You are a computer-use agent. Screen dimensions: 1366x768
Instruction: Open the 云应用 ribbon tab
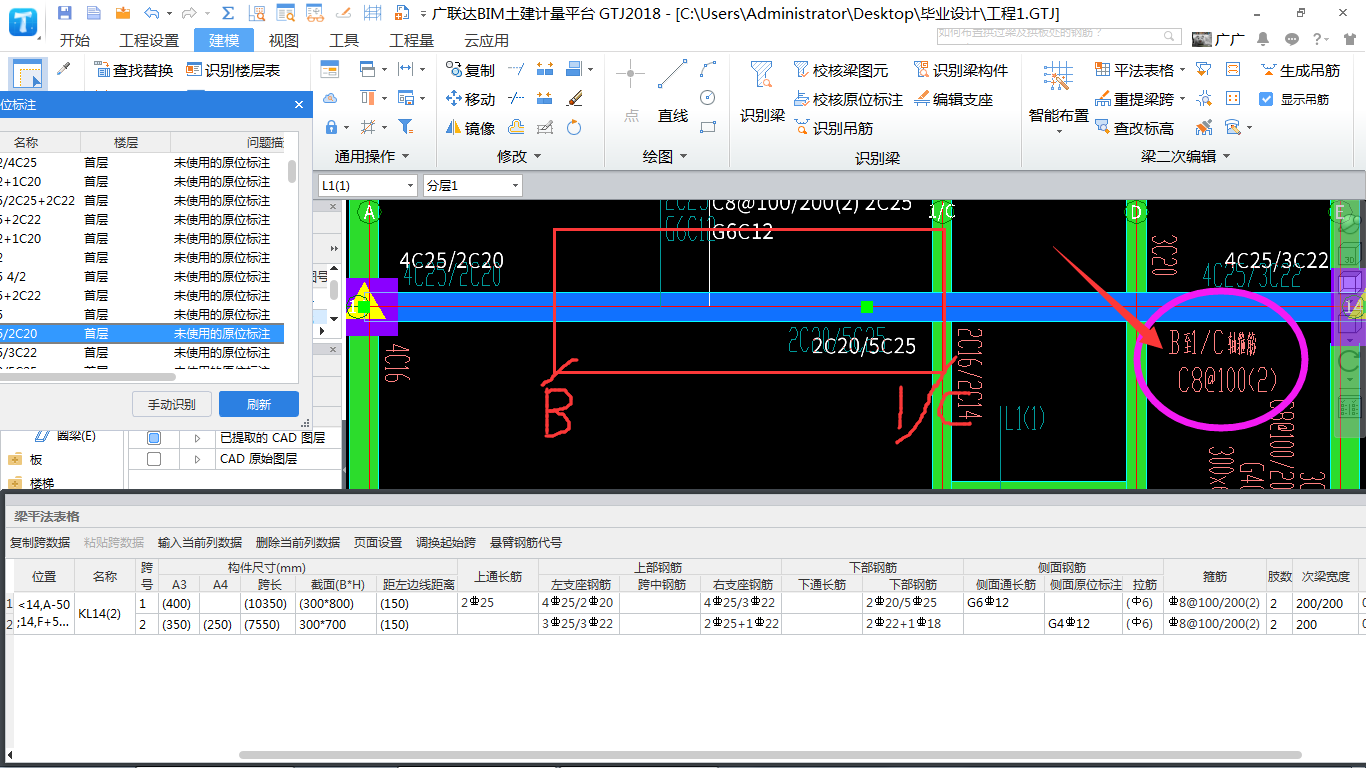pyautogui.click(x=487, y=40)
